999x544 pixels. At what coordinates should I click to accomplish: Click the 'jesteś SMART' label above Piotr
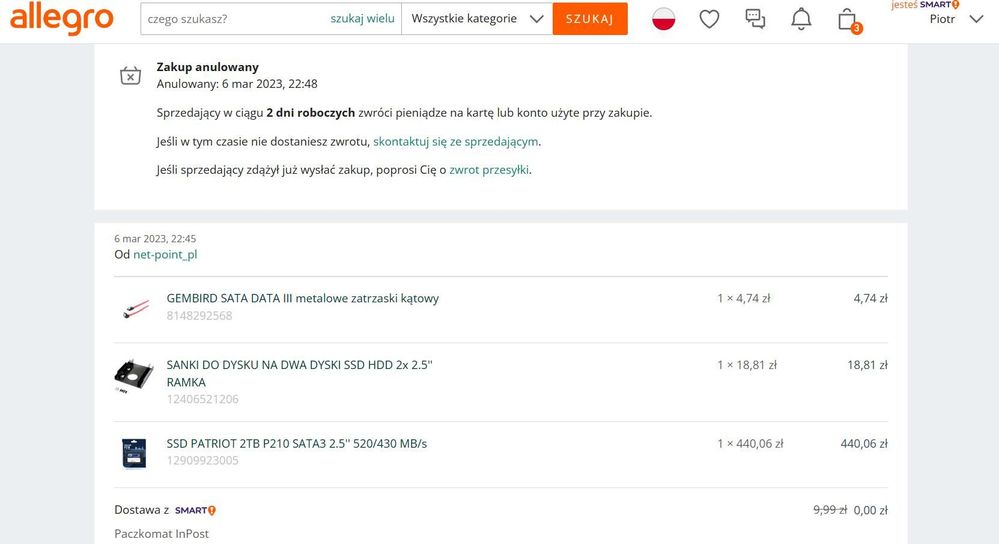pos(925,4)
